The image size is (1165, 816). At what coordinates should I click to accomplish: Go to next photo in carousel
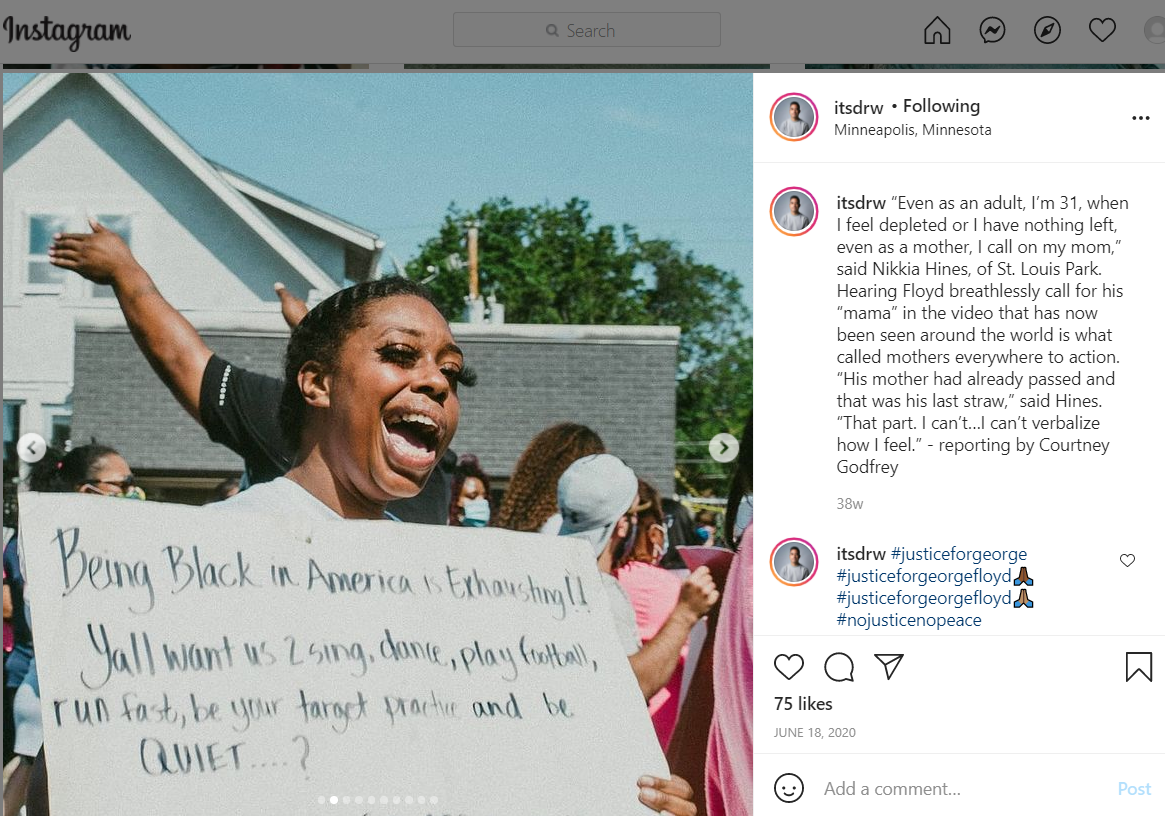(724, 447)
